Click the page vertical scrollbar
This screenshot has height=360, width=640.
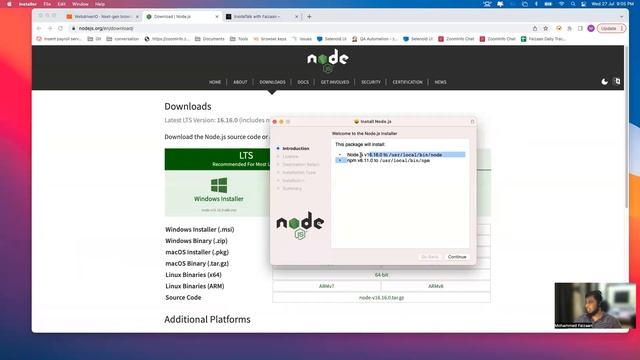(x=627, y=127)
